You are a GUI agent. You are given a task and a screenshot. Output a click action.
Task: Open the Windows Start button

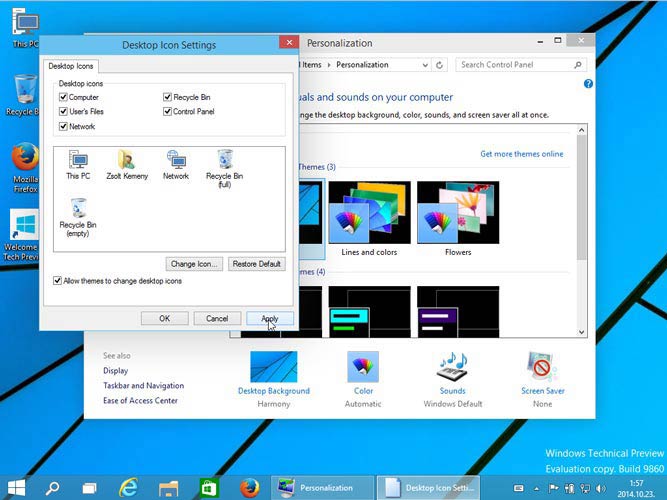[x=16, y=488]
